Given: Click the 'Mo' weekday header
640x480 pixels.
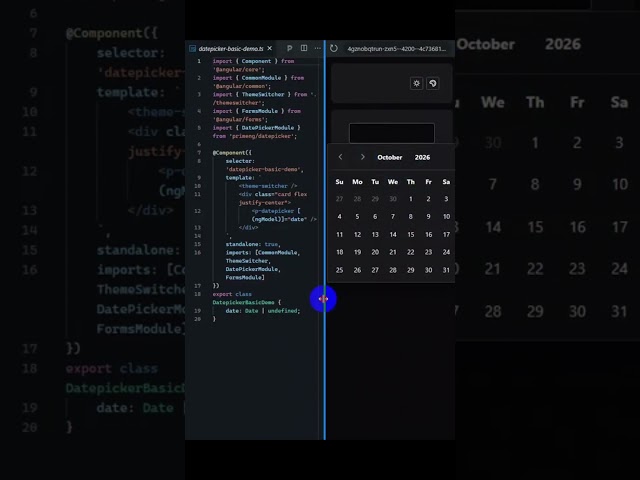Looking at the screenshot, I should point(357,182).
